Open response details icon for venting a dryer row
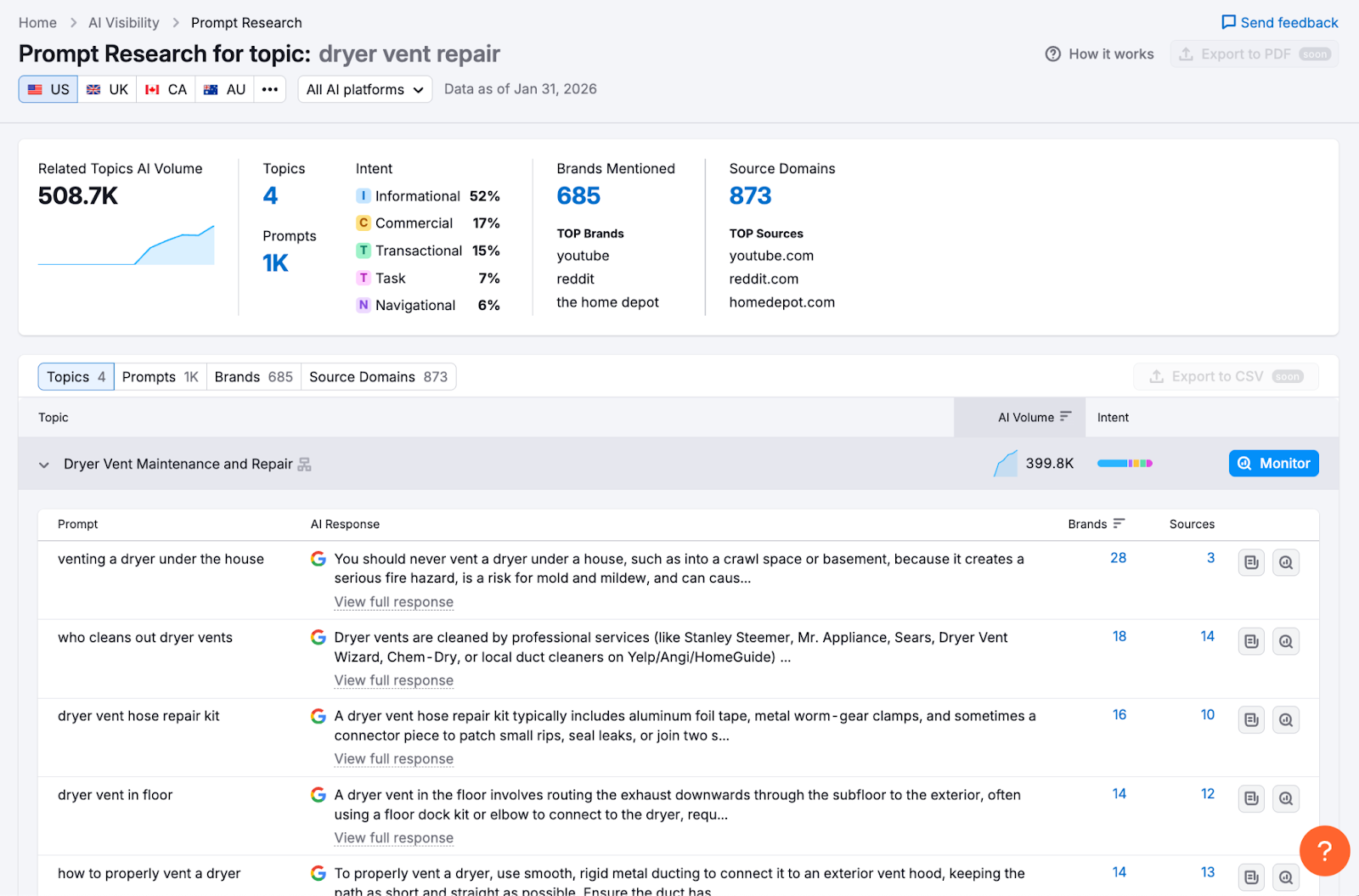The image size is (1359, 896). (x=1251, y=562)
